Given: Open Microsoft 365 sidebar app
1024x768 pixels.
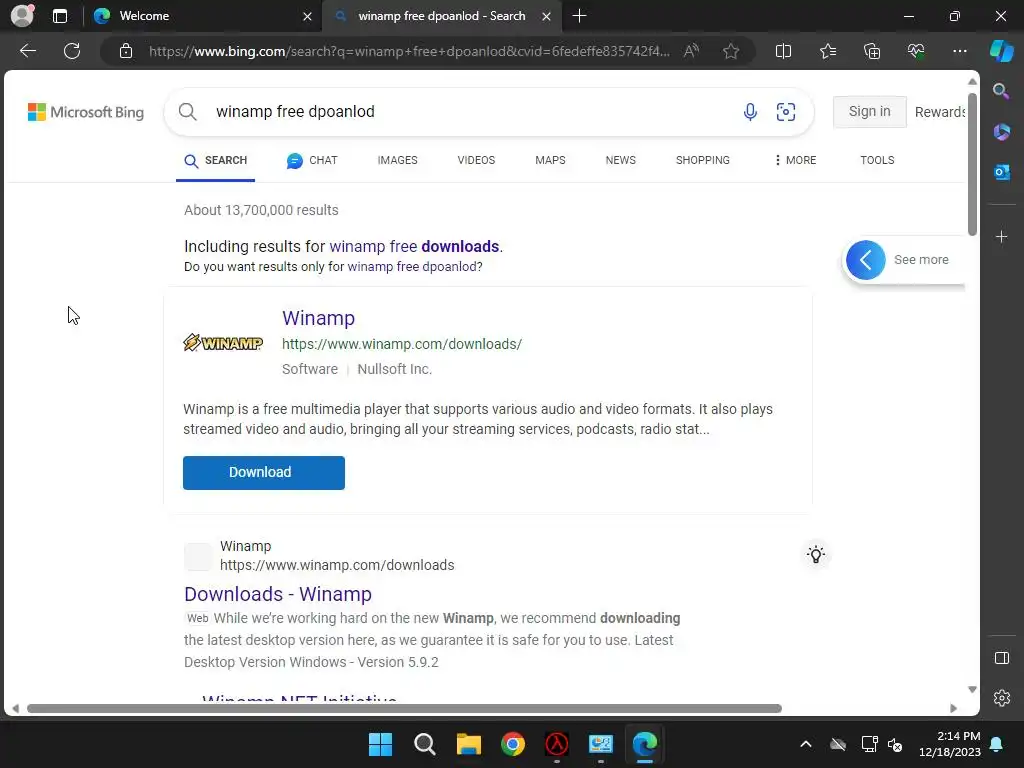Looking at the screenshot, I should click(1001, 132).
